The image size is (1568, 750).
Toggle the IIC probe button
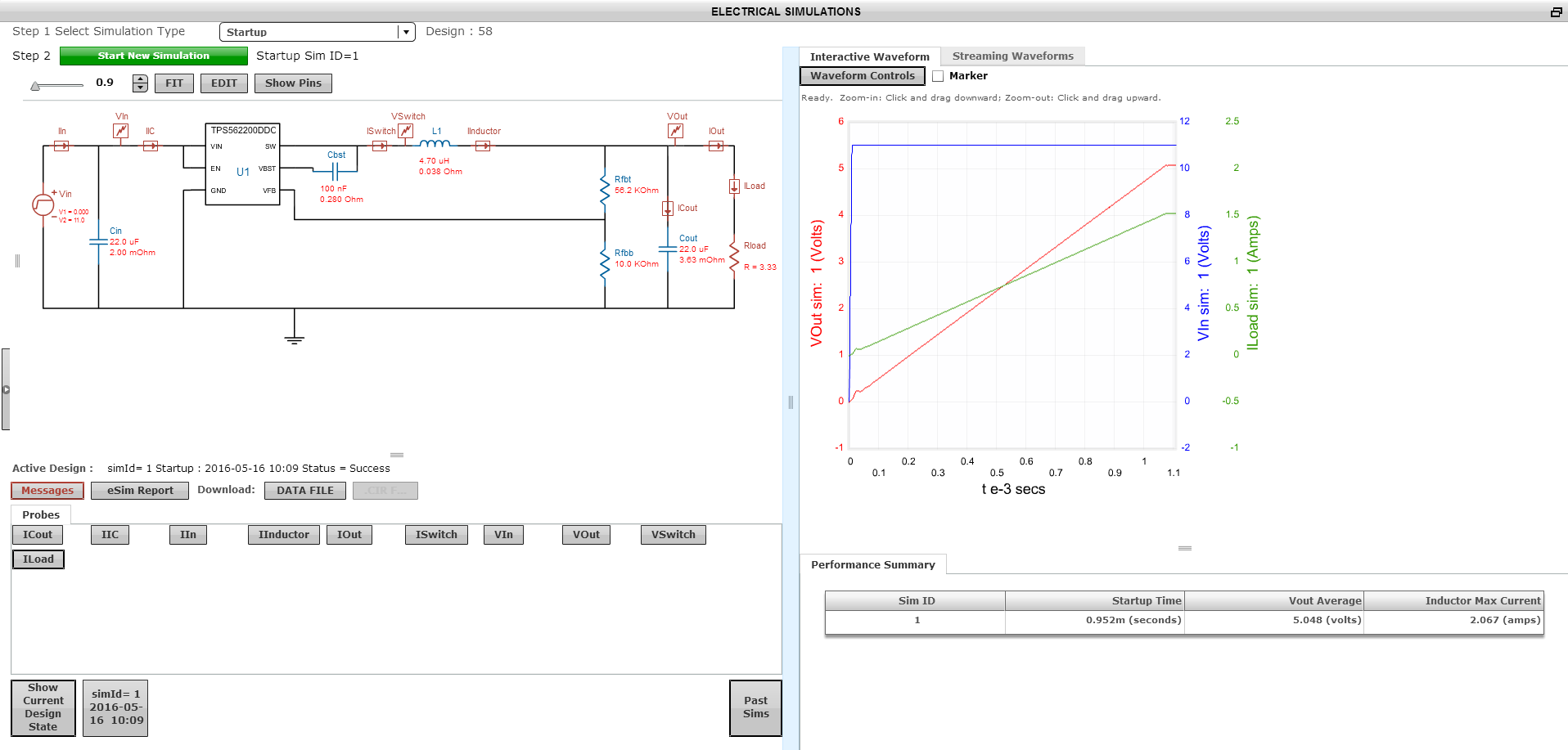(x=110, y=535)
